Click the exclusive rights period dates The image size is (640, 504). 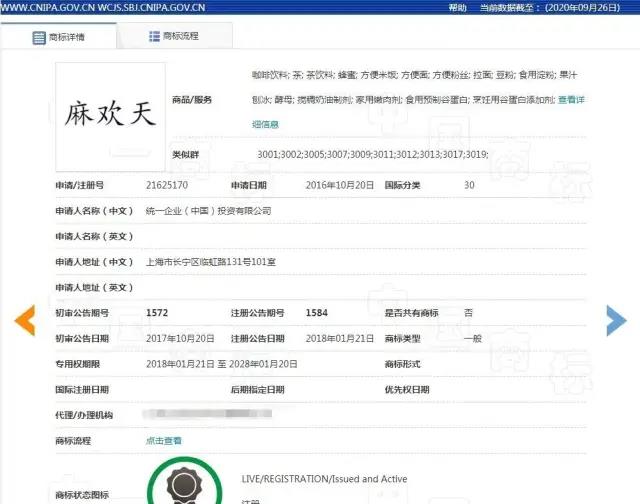coord(221,364)
